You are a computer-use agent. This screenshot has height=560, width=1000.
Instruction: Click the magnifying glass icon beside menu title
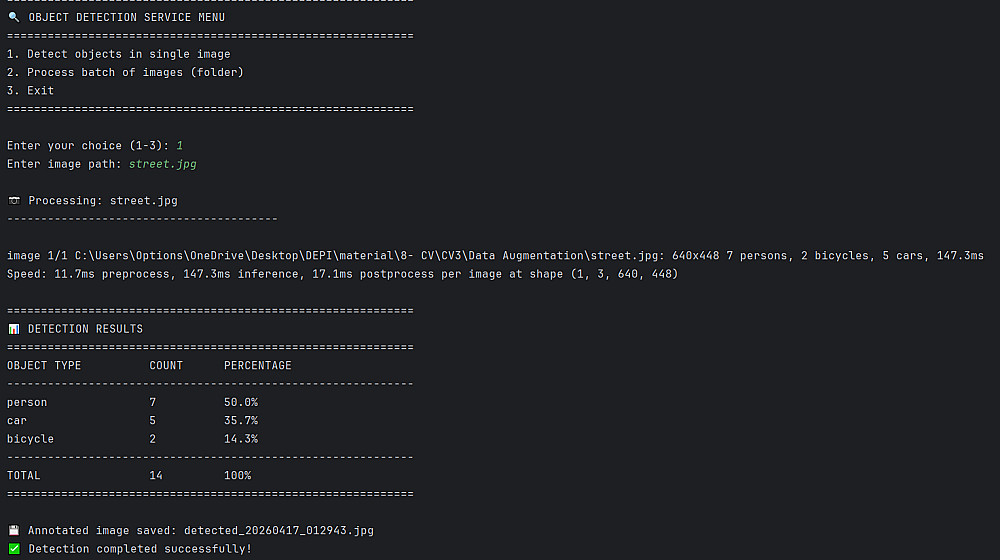13,17
